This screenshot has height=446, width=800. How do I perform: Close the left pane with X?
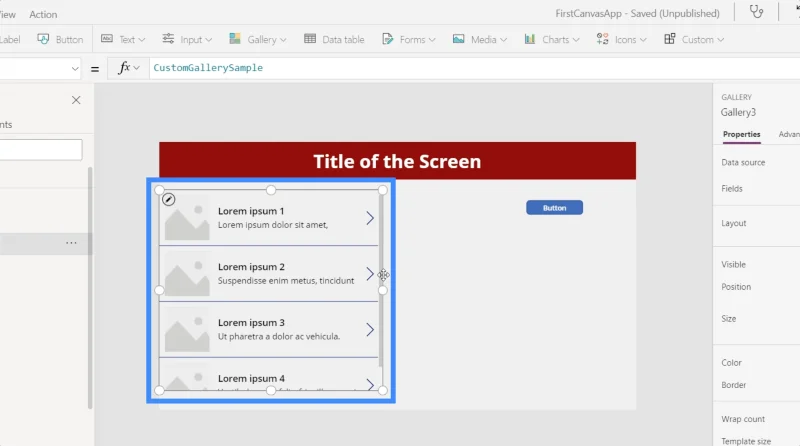[76, 100]
